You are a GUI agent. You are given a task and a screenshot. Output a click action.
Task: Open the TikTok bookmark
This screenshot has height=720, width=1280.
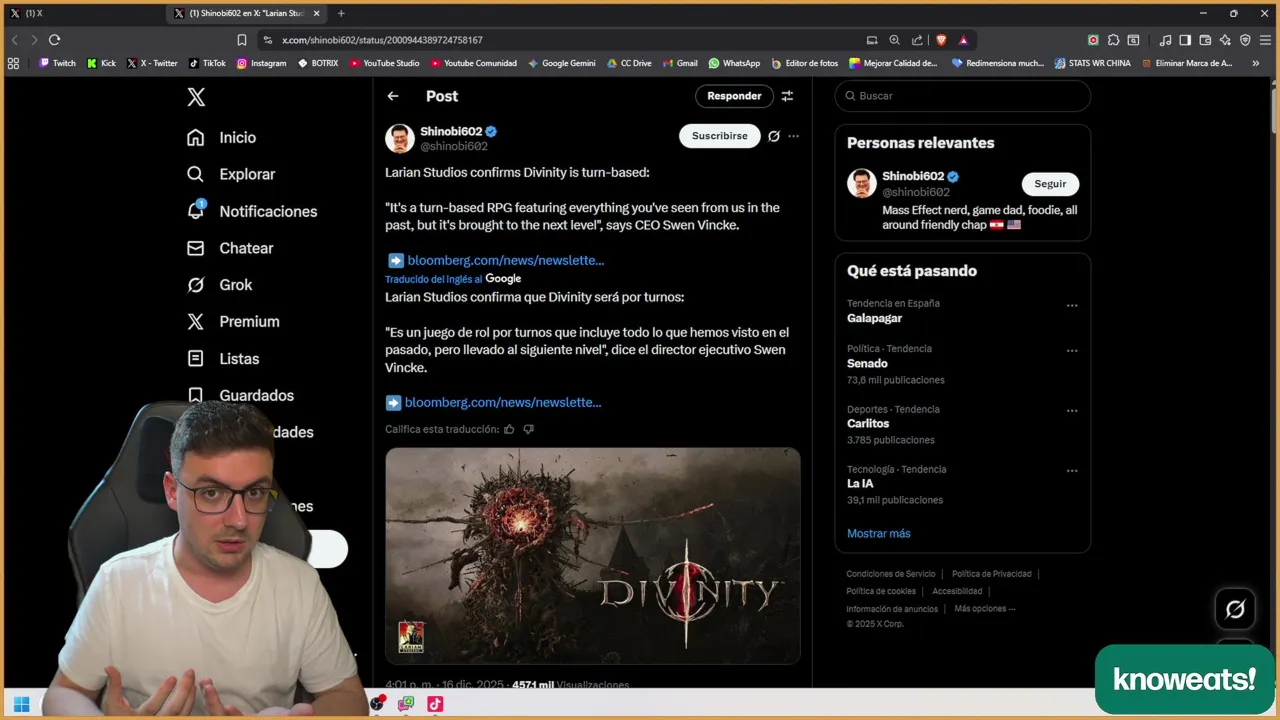click(x=207, y=63)
